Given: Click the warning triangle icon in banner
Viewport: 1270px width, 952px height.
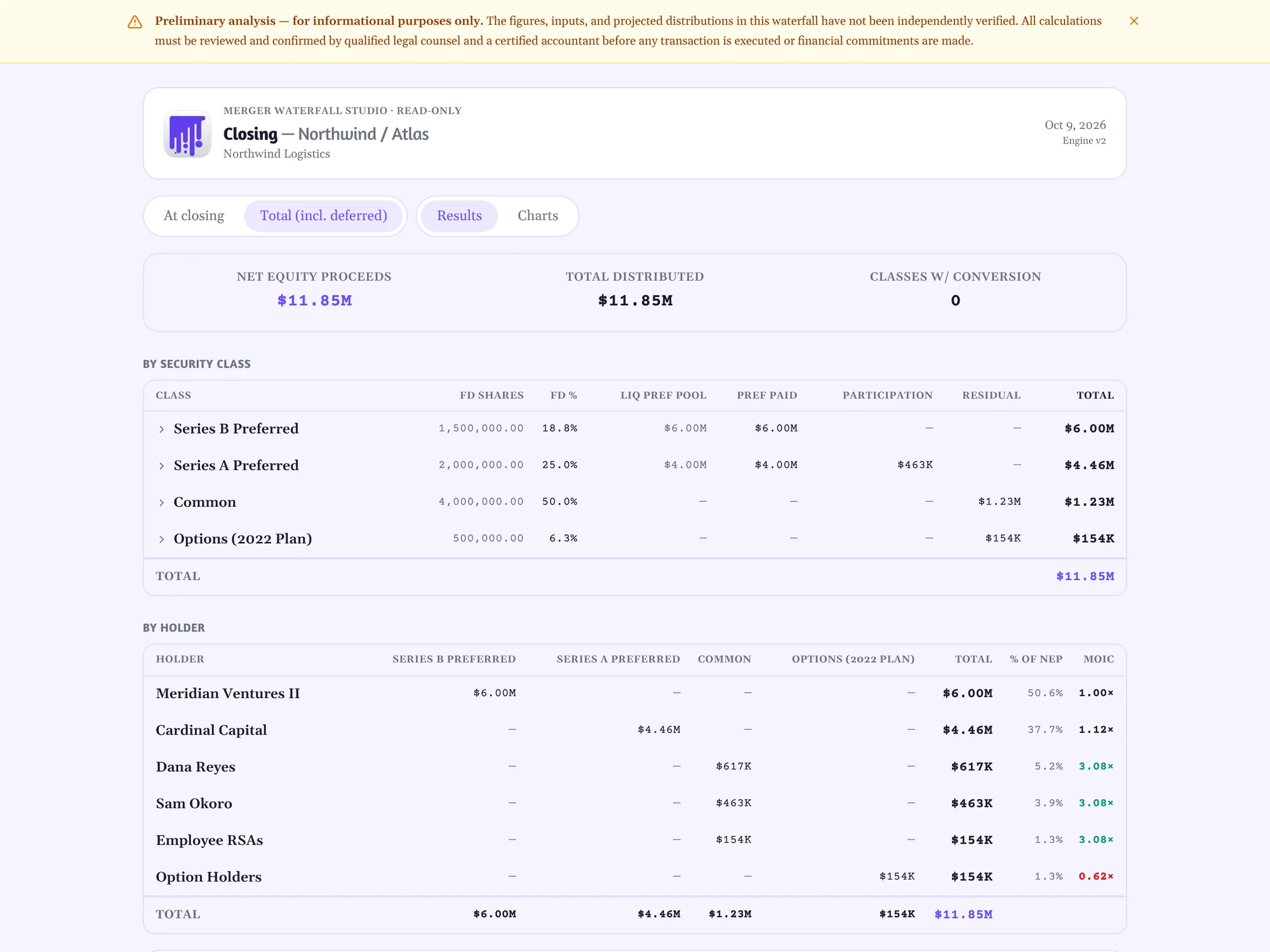Looking at the screenshot, I should coord(135,22).
